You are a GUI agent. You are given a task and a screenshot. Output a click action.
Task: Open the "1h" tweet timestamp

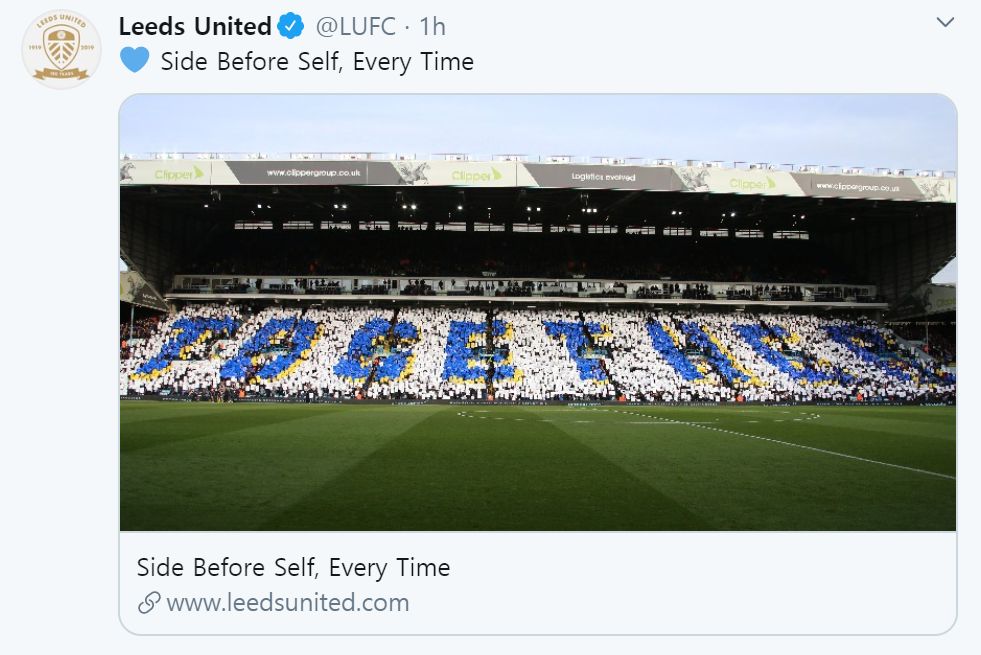pos(431,26)
